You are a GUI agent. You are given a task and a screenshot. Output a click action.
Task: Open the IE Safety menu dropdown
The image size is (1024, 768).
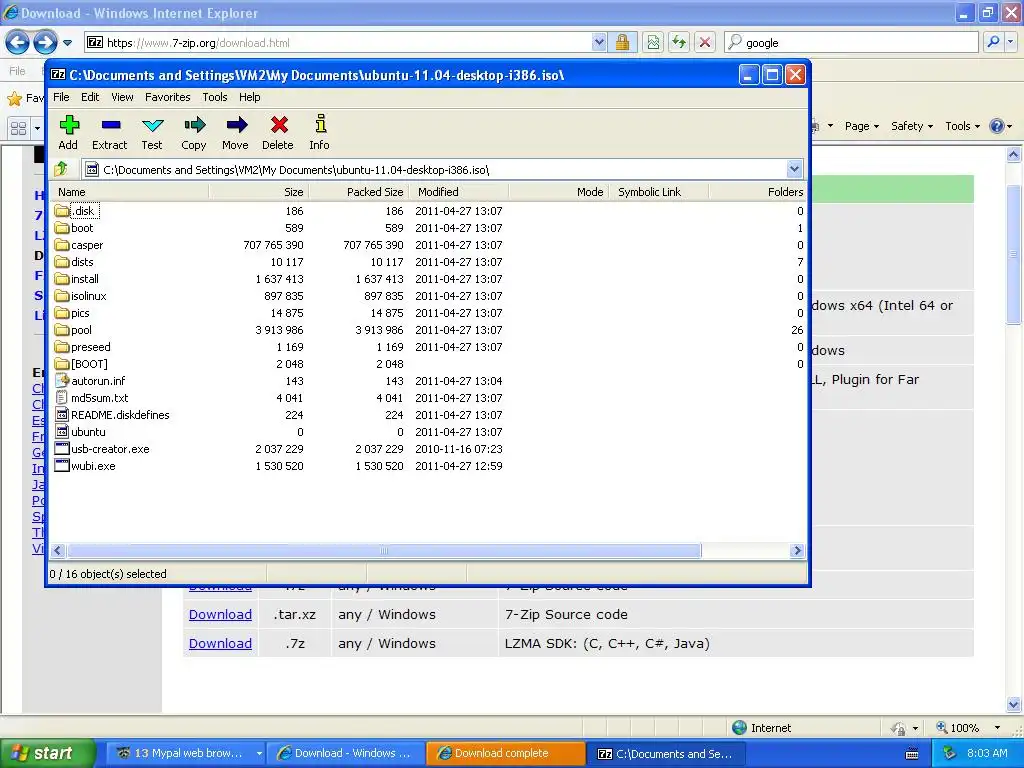(912, 126)
